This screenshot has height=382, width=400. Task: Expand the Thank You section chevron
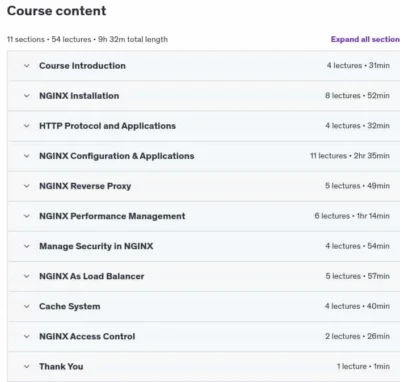[x=27, y=366]
